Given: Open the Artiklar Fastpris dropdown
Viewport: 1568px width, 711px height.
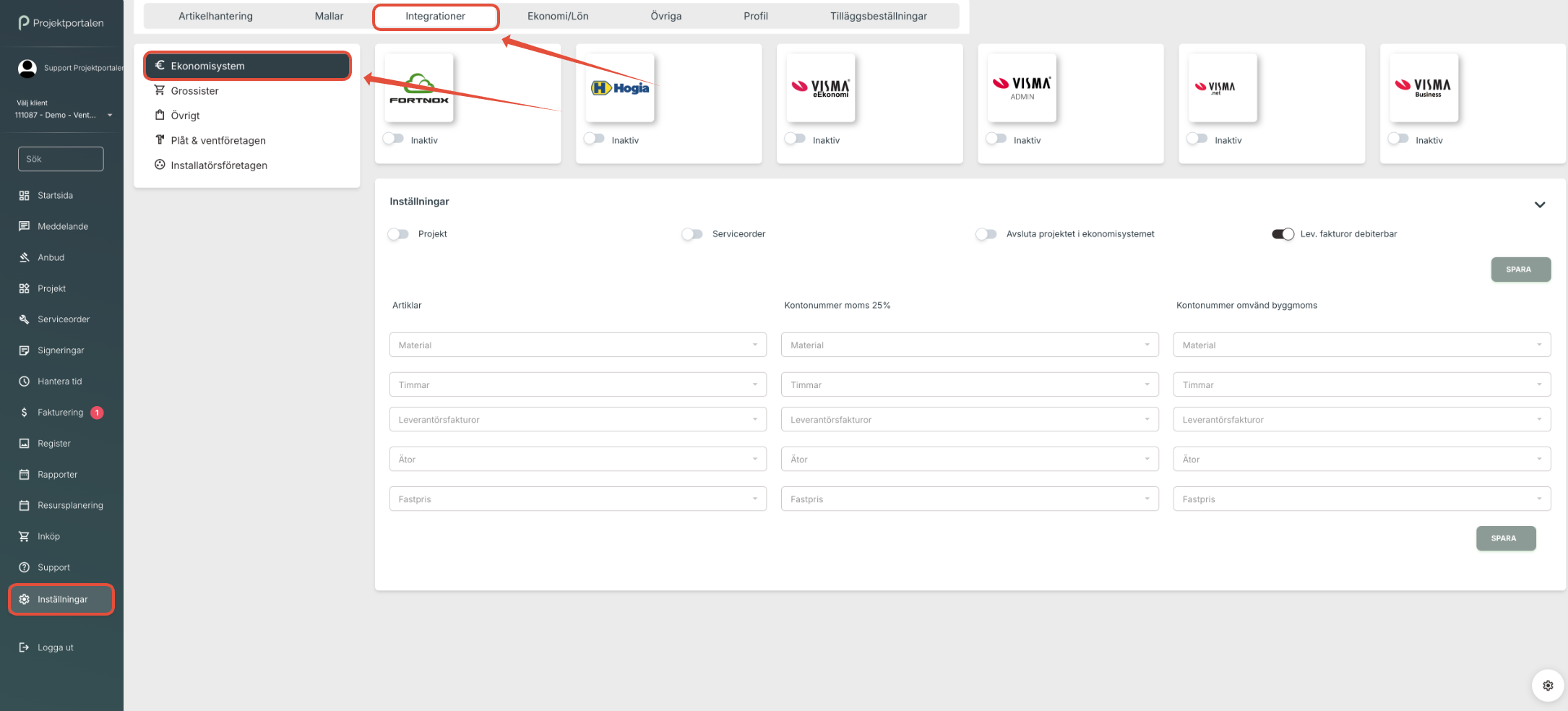Looking at the screenshot, I should [x=577, y=499].
